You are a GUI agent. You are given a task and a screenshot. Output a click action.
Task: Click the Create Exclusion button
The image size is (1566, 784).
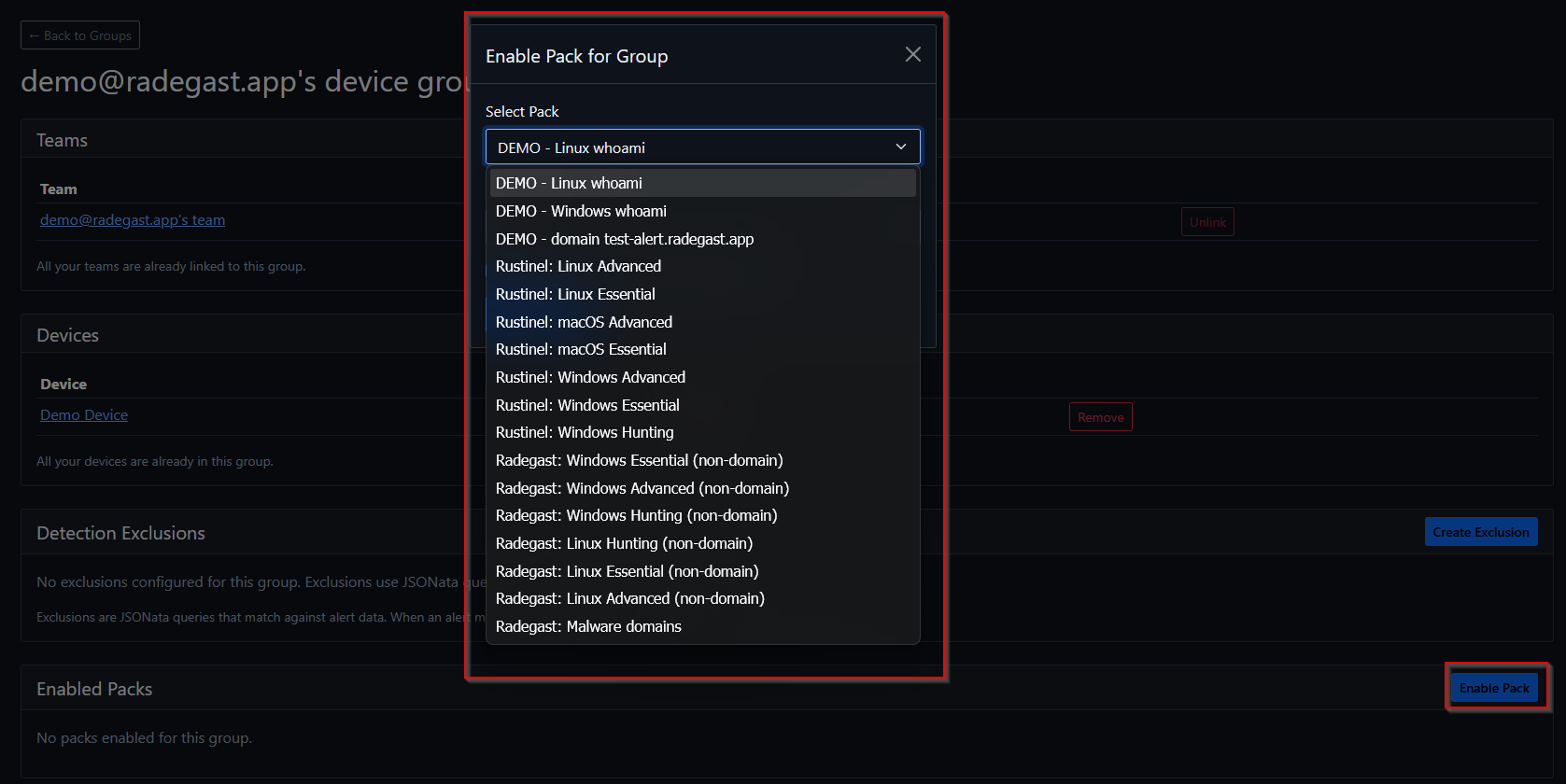point(1481,532)
